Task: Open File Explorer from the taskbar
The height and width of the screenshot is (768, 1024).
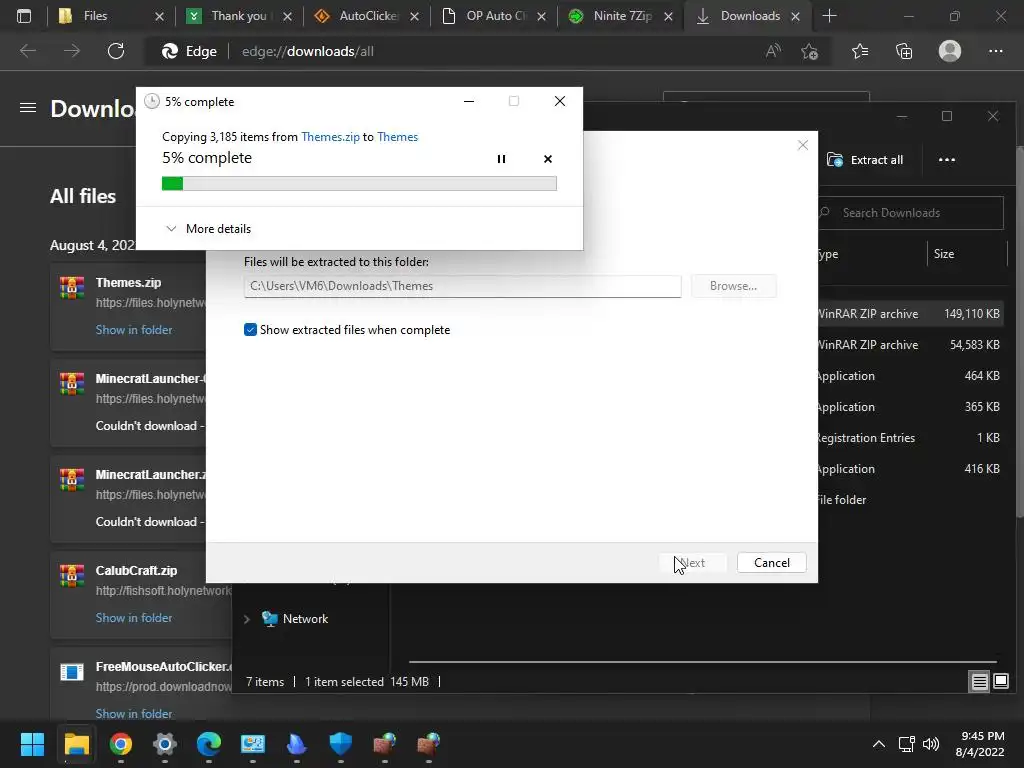Action: point(76,744)
